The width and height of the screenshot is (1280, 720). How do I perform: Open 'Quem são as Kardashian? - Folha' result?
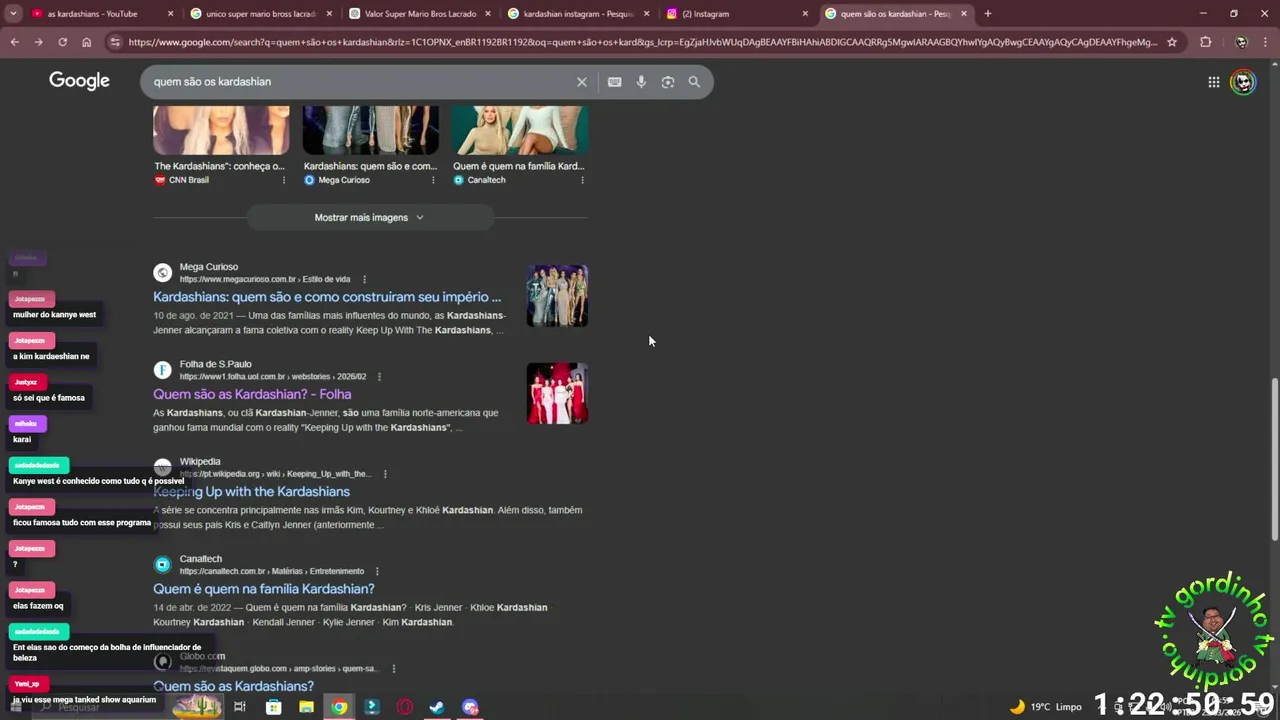tap(252, 394)
